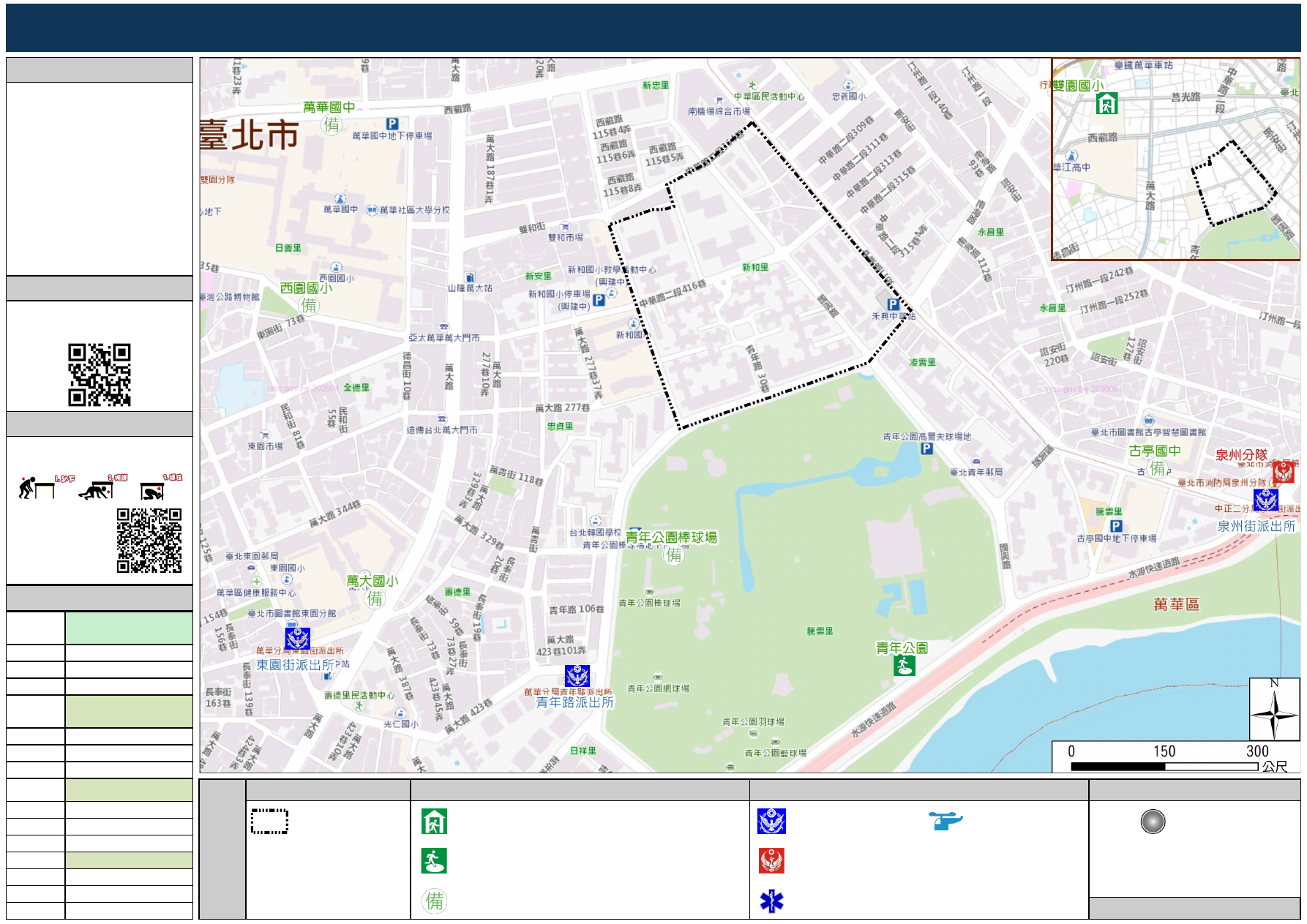The width and height of the screenshot is (1307, 924).
Task: Select the 備 marker below 西園國小
Action: (x=309, y=305)
